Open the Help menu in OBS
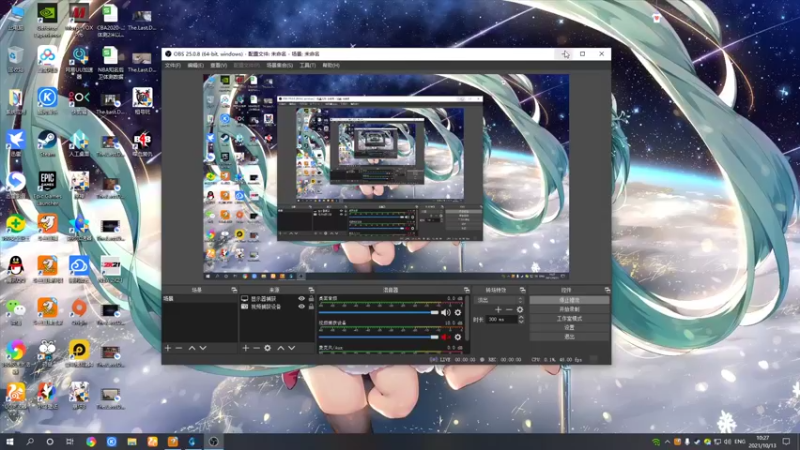The image size is (800, 450). tap(331, 65)
